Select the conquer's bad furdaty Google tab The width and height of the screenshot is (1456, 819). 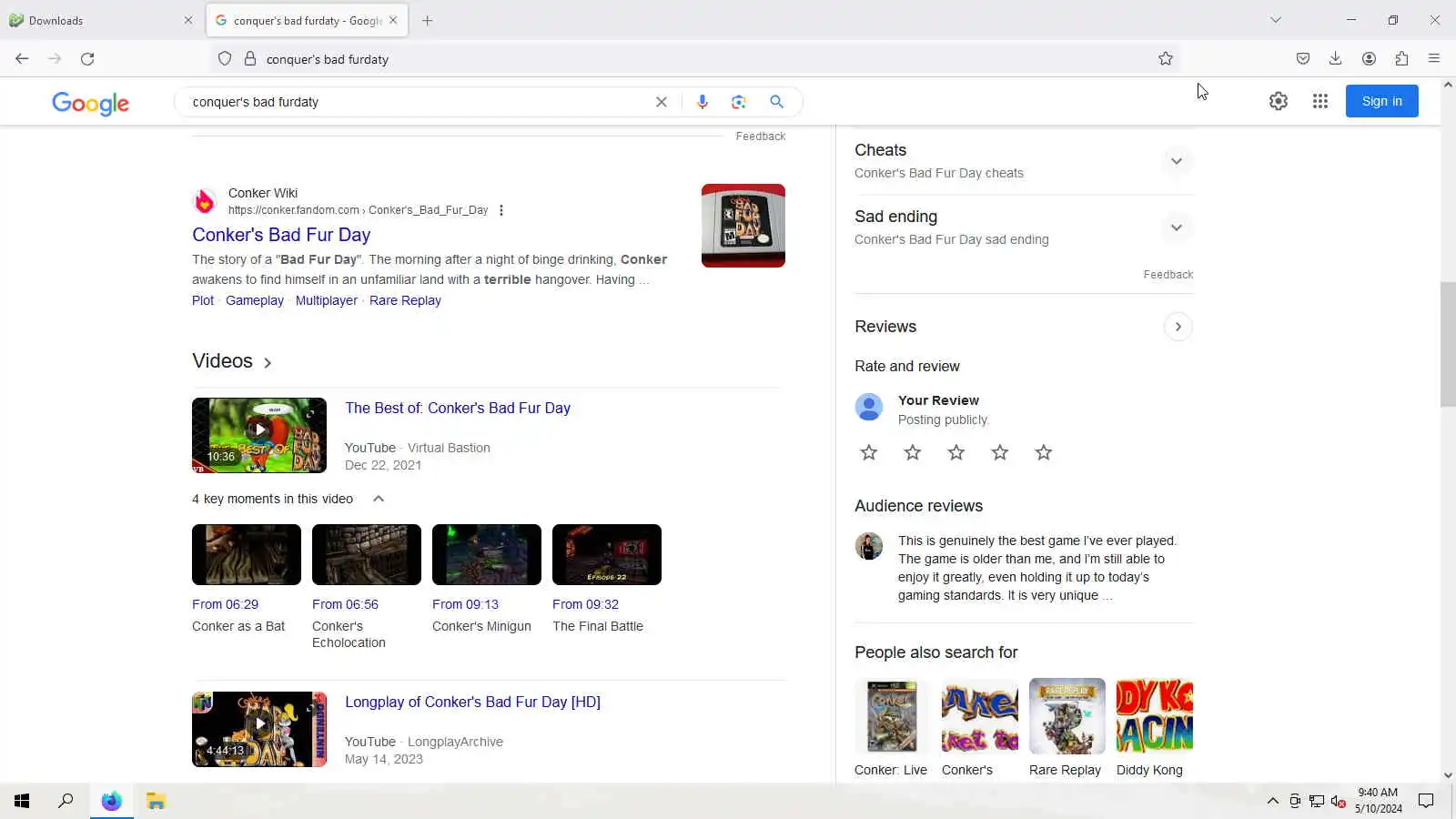[x=307, y=20]
